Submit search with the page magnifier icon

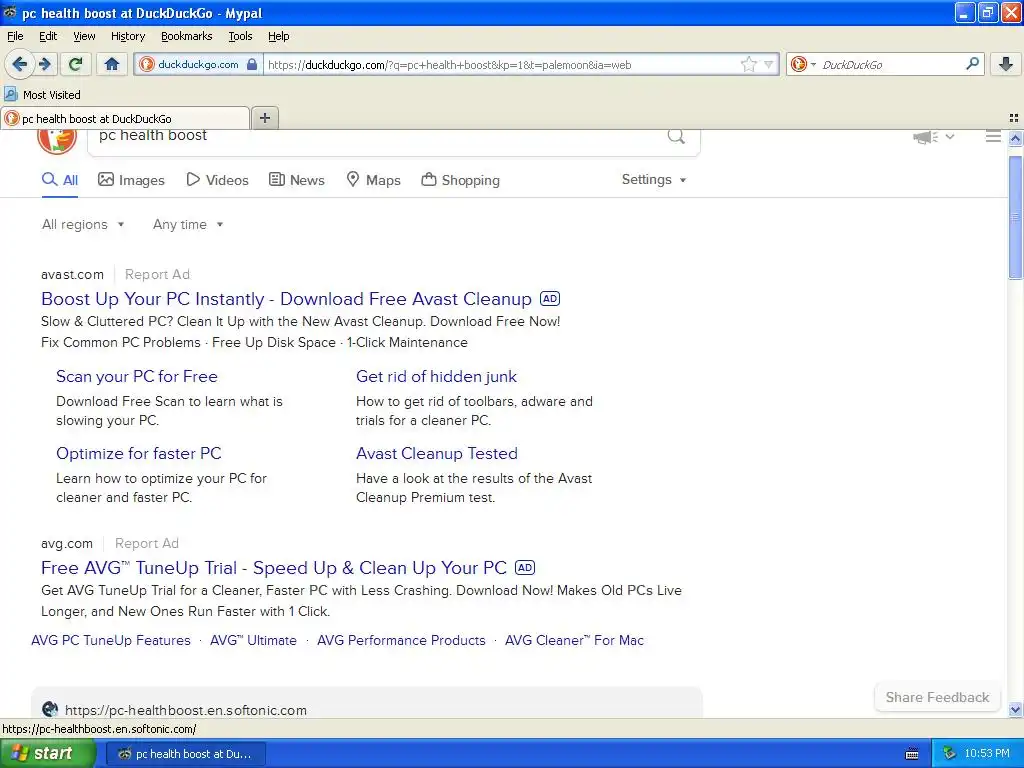tap(676, 136)
